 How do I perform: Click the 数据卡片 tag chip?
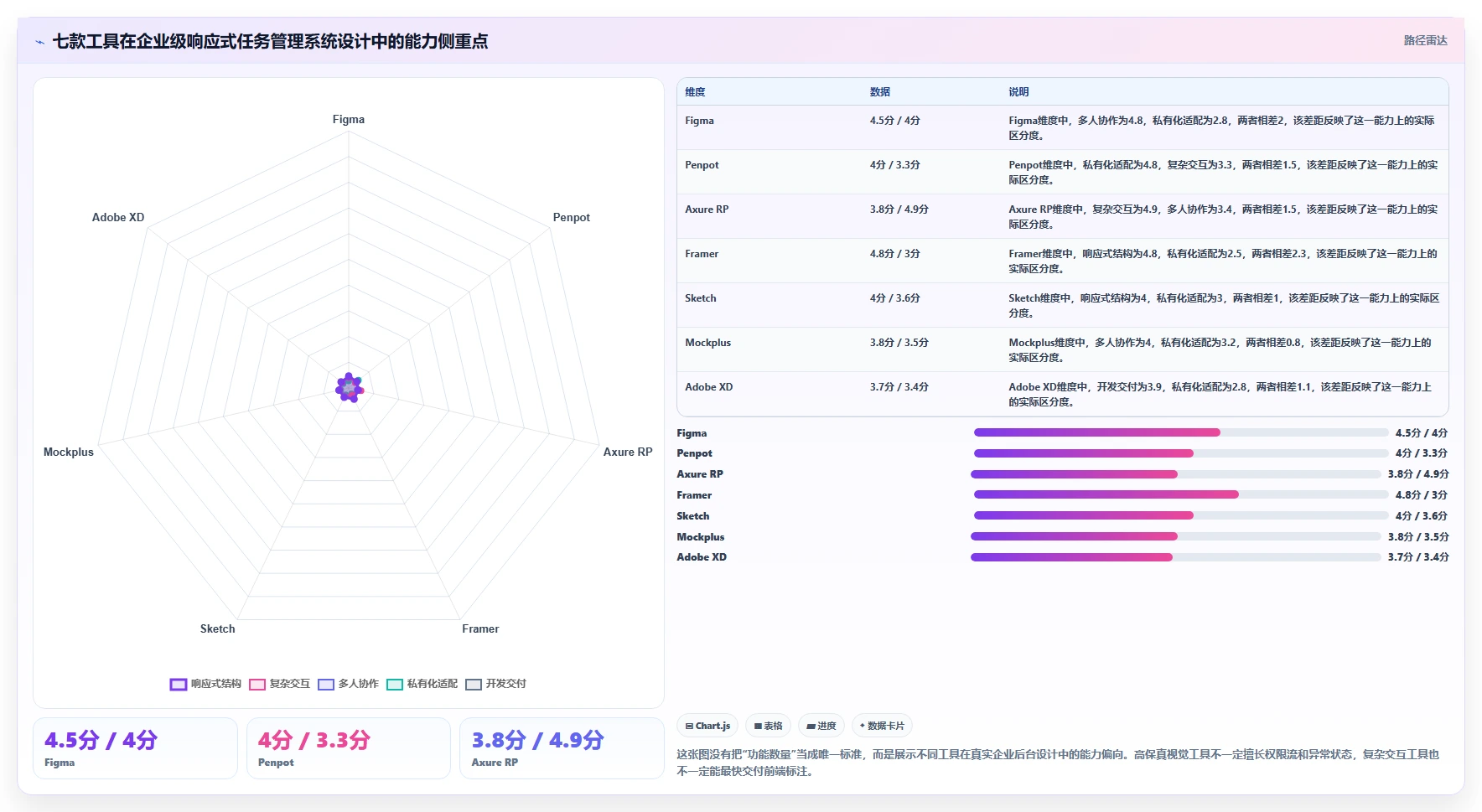(x=882, y=726)
